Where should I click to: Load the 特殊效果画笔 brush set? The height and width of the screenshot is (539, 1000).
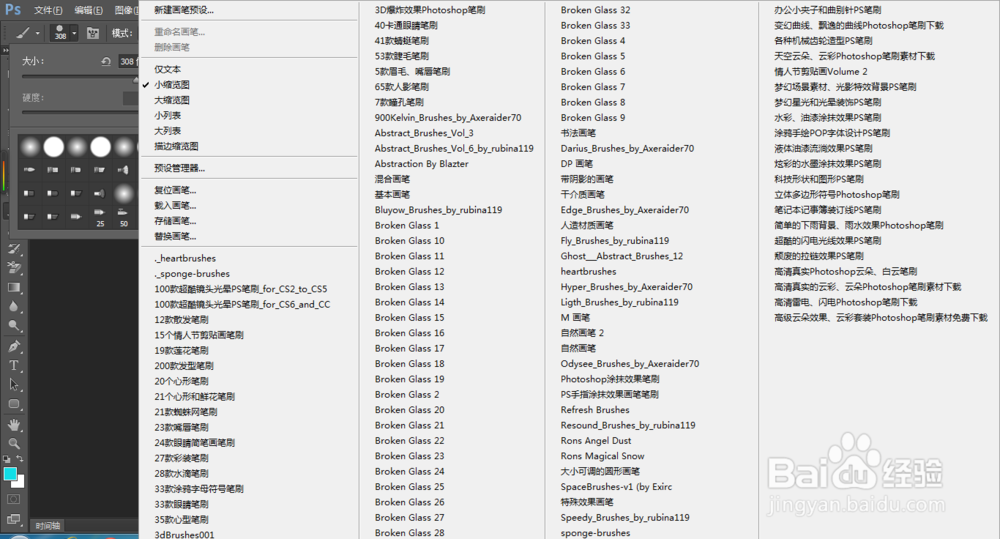pos(587,502)
